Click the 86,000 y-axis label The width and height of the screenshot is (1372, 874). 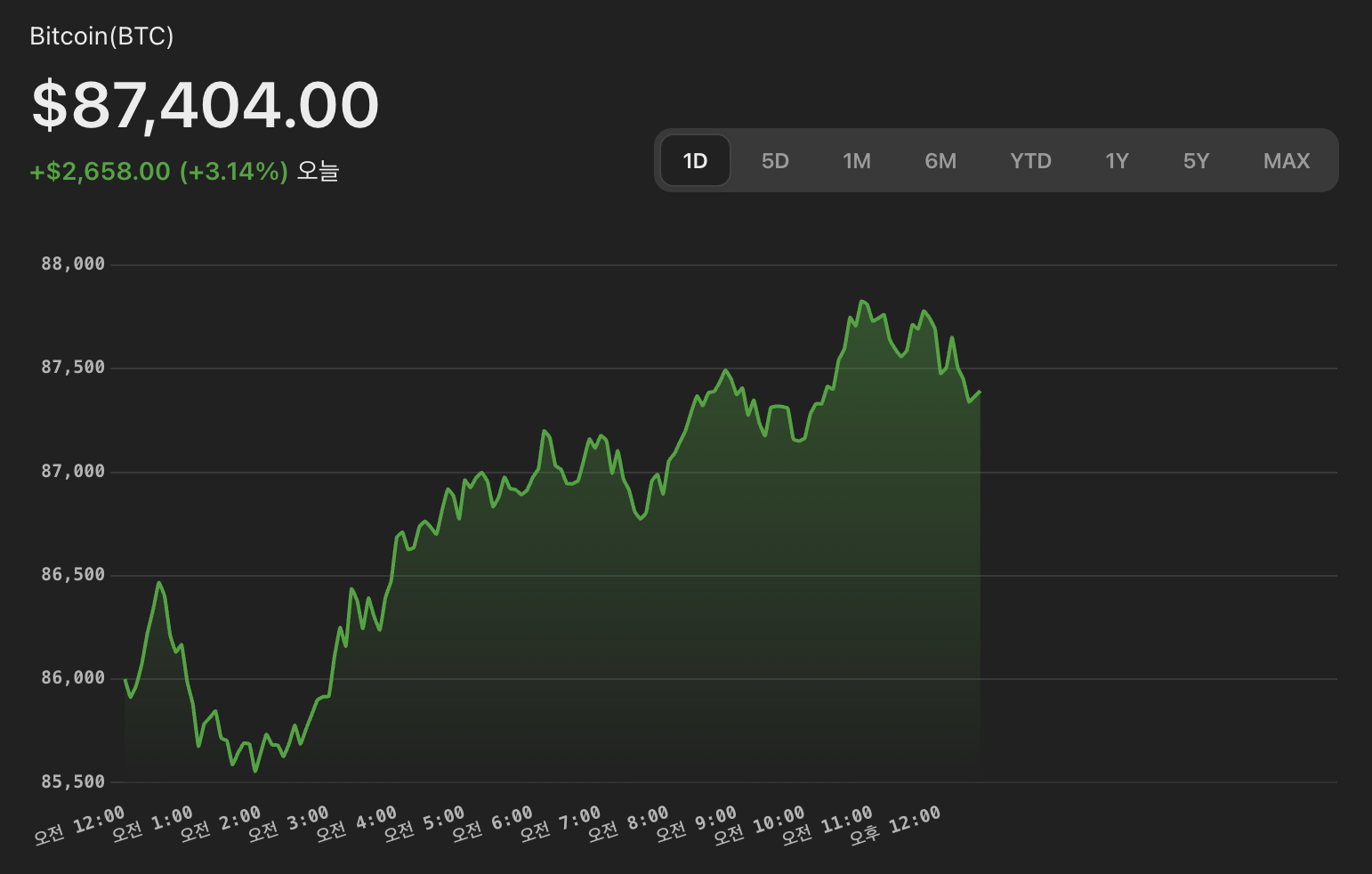click(73, 677)
